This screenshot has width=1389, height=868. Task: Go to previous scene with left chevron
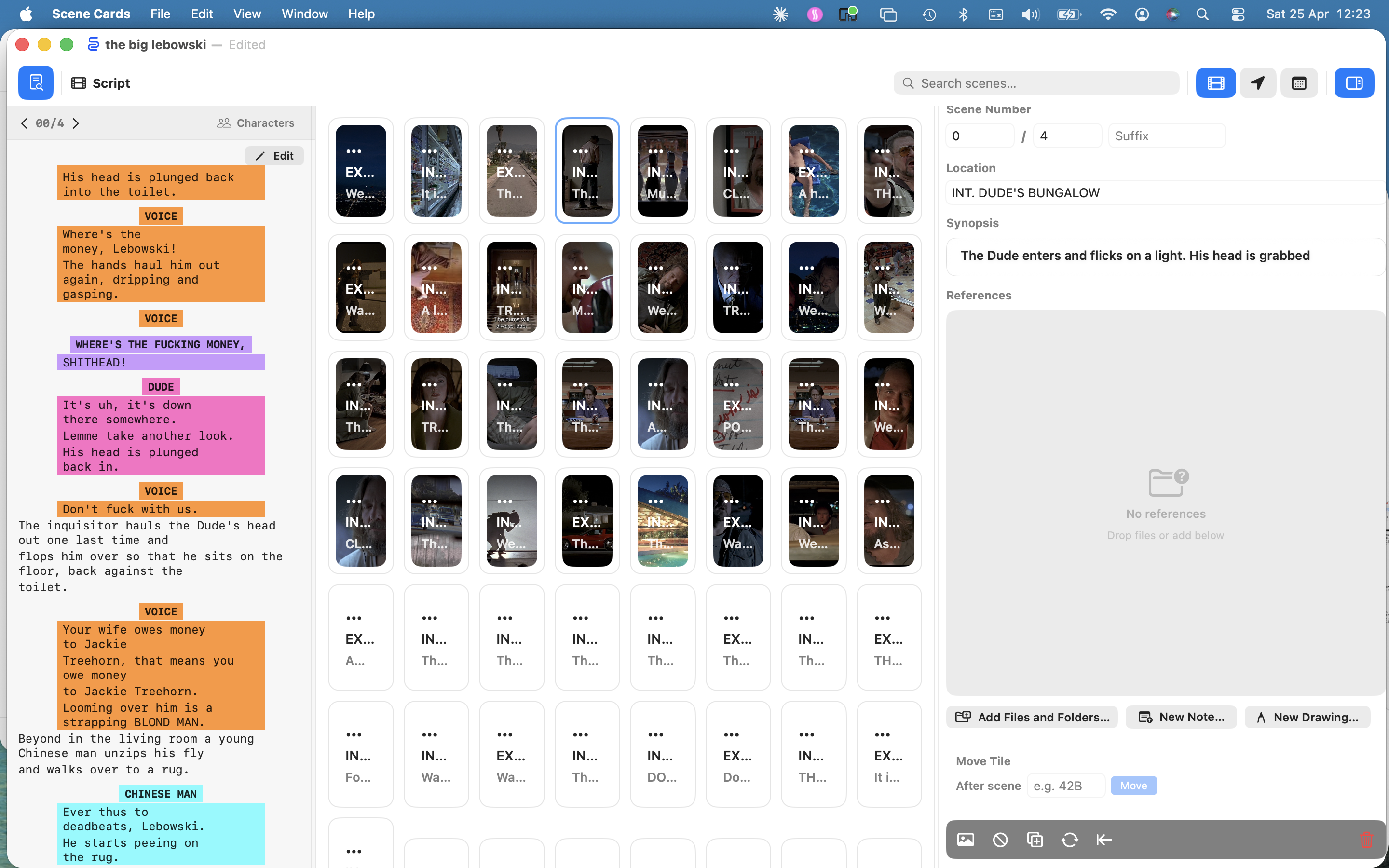(x=24, y=123)
